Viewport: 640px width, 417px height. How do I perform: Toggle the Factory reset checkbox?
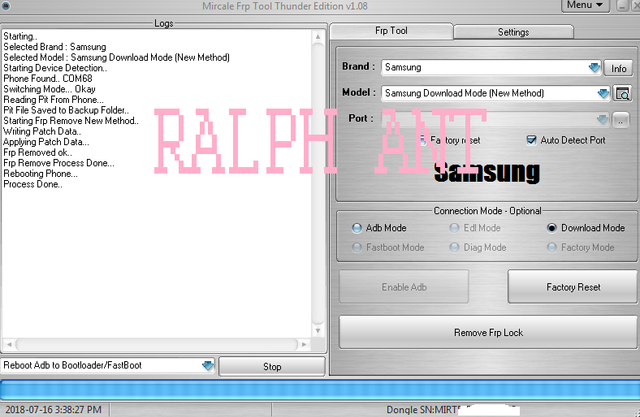[x=423, y=140]
